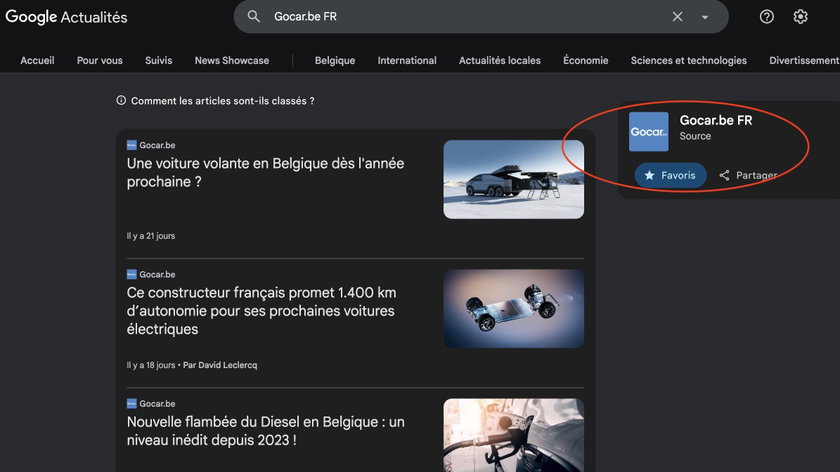The image size is (840, 472).
Task: Open the 1.400 km autonomie article headline
Action: [x=261, y=311]
